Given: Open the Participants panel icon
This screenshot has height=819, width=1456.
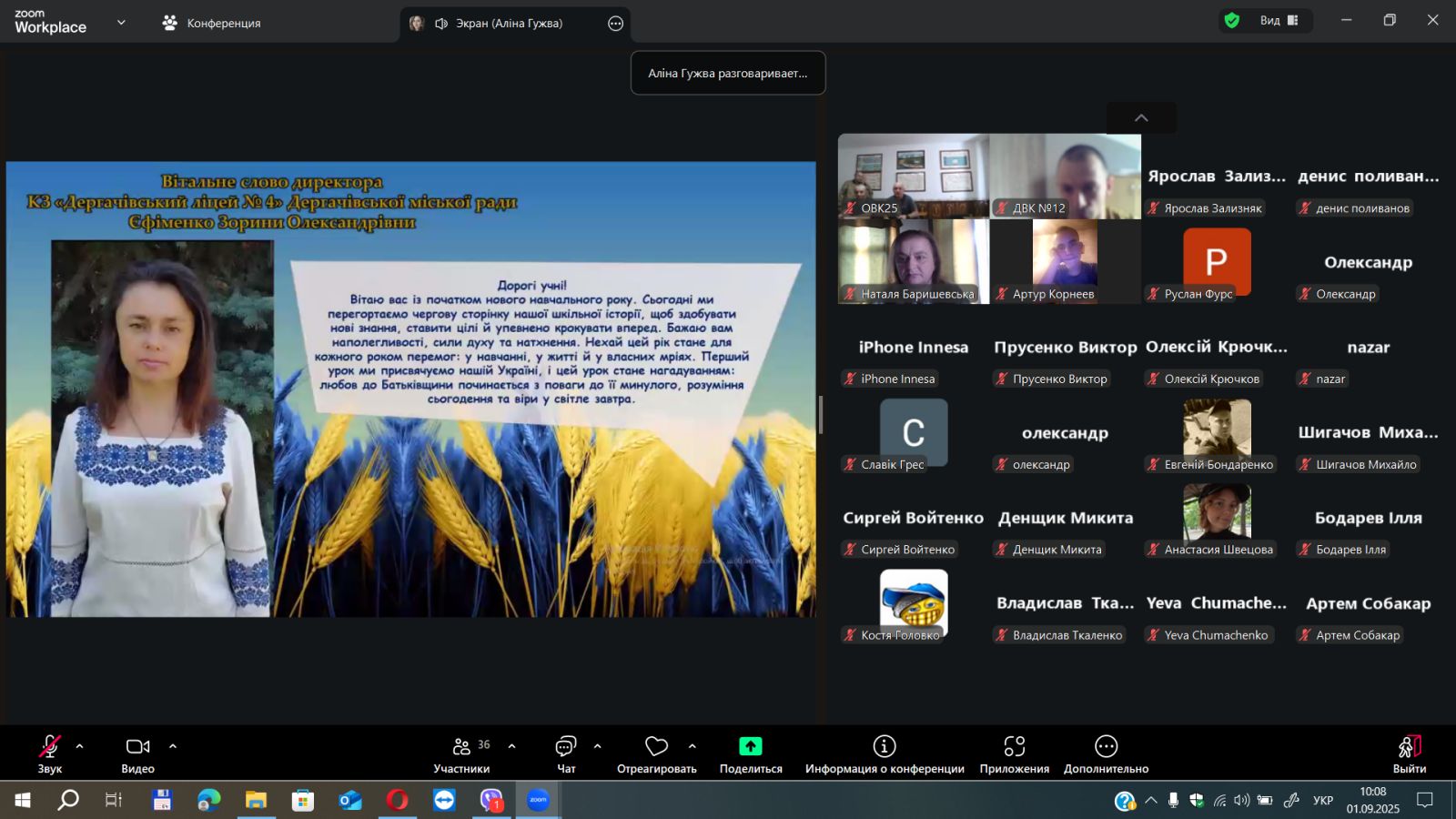Looking at the screenshot, I should click(461, 747).
